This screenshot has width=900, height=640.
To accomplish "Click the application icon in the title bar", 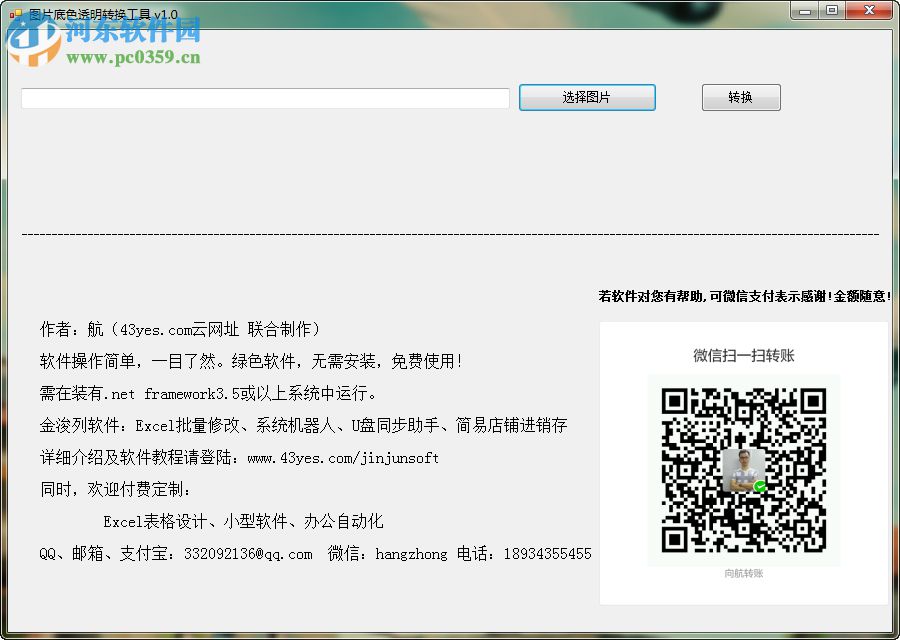I will [x=16, y=10].
